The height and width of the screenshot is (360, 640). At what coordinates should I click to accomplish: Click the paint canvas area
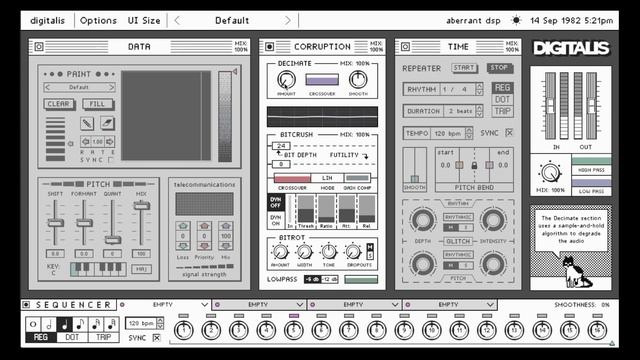(x=166, y=116)
